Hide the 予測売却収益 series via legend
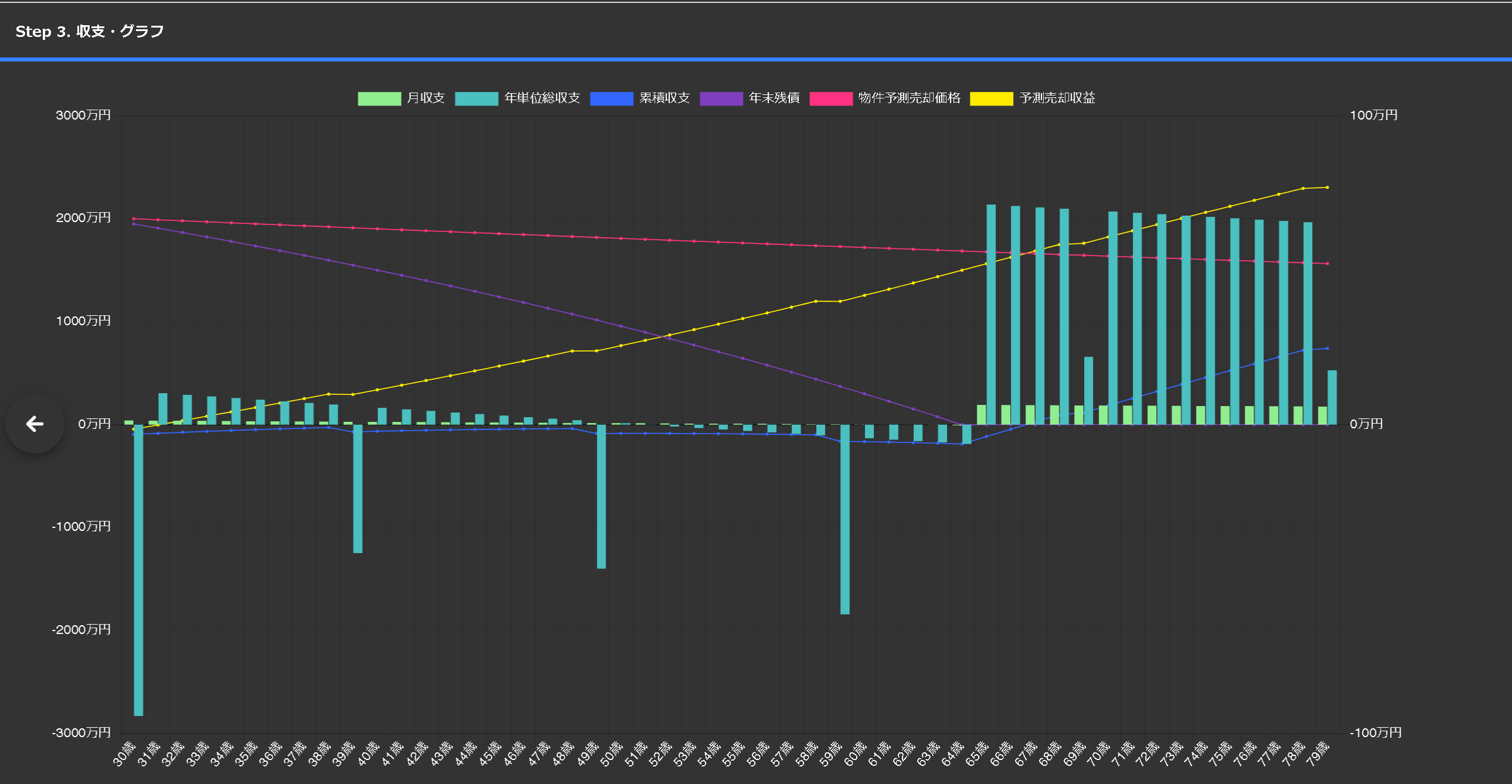The height and width of the screenshot is (784, 1512). click(x=1057, y=98)
